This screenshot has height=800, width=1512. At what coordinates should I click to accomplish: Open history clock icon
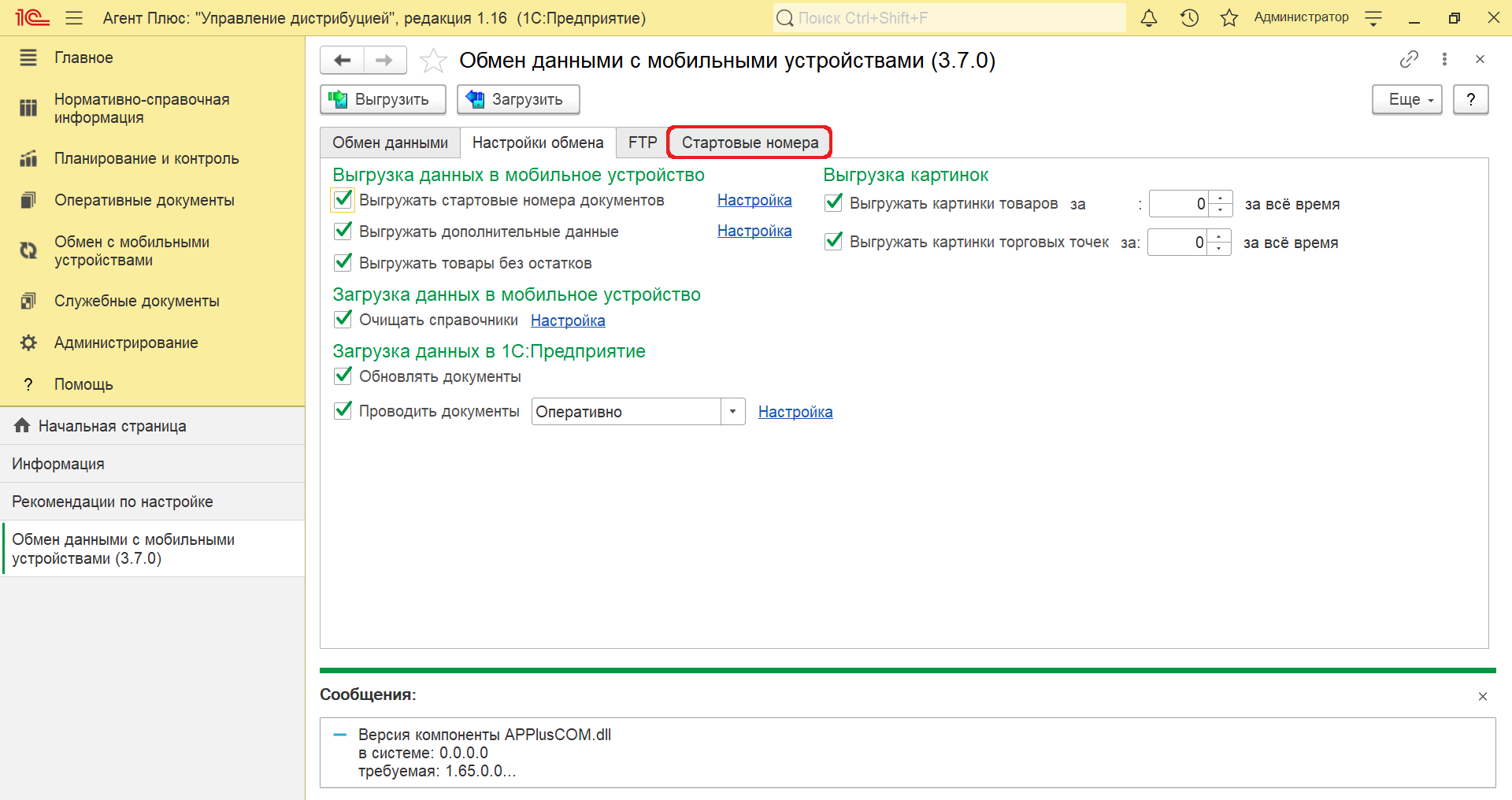point(1189,17)
